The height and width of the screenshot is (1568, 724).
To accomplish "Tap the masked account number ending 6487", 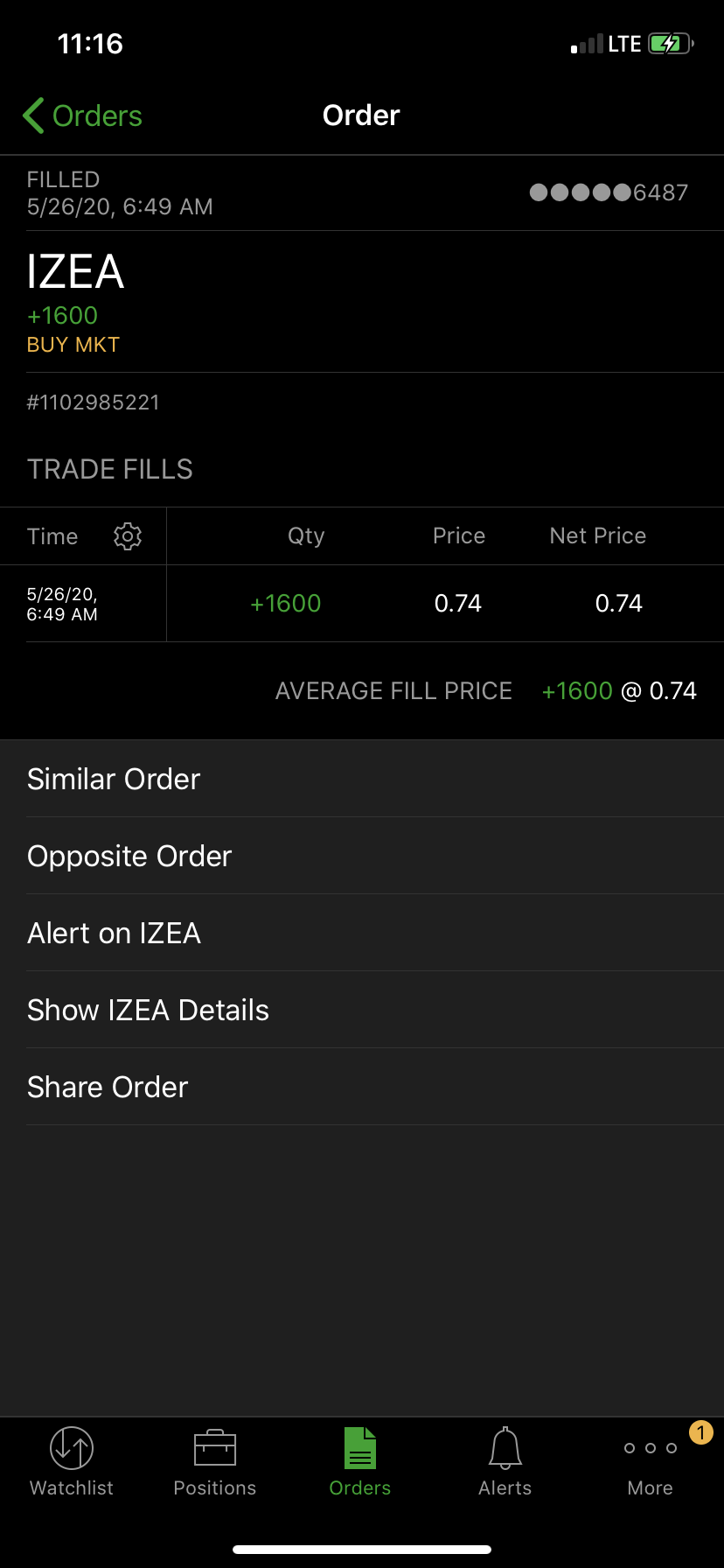I will [609, 192].
